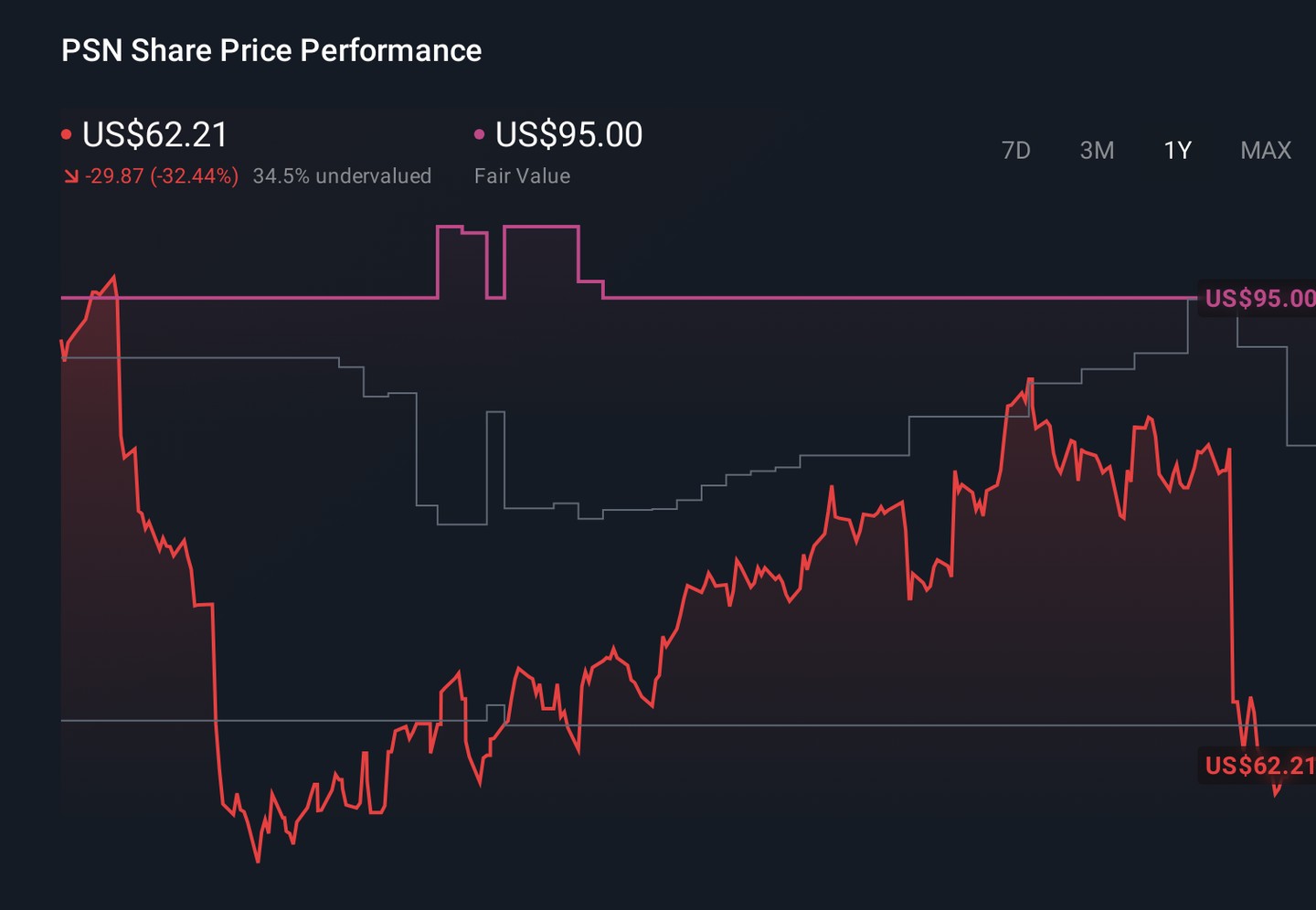Show the MAX time range
Image resolution: width=1316 pixels, height=910 pixels.
coord(1266,150)
